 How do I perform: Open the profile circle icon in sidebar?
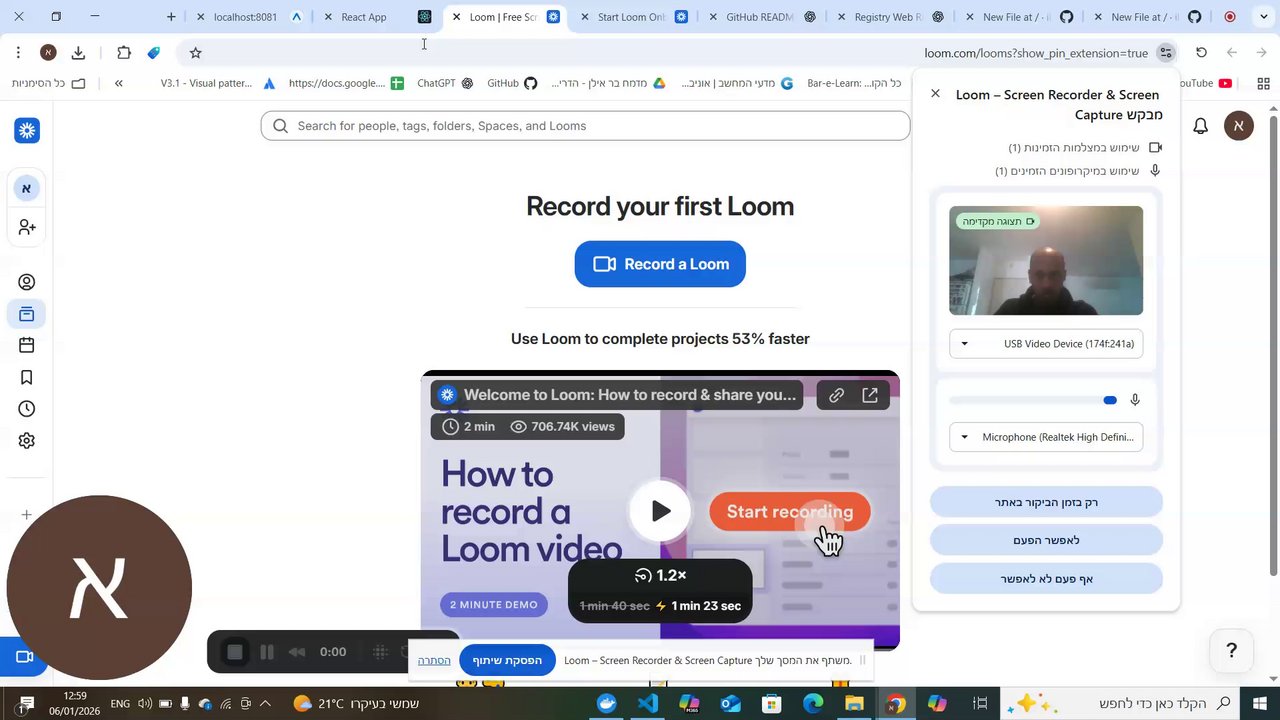coord(27,282)
